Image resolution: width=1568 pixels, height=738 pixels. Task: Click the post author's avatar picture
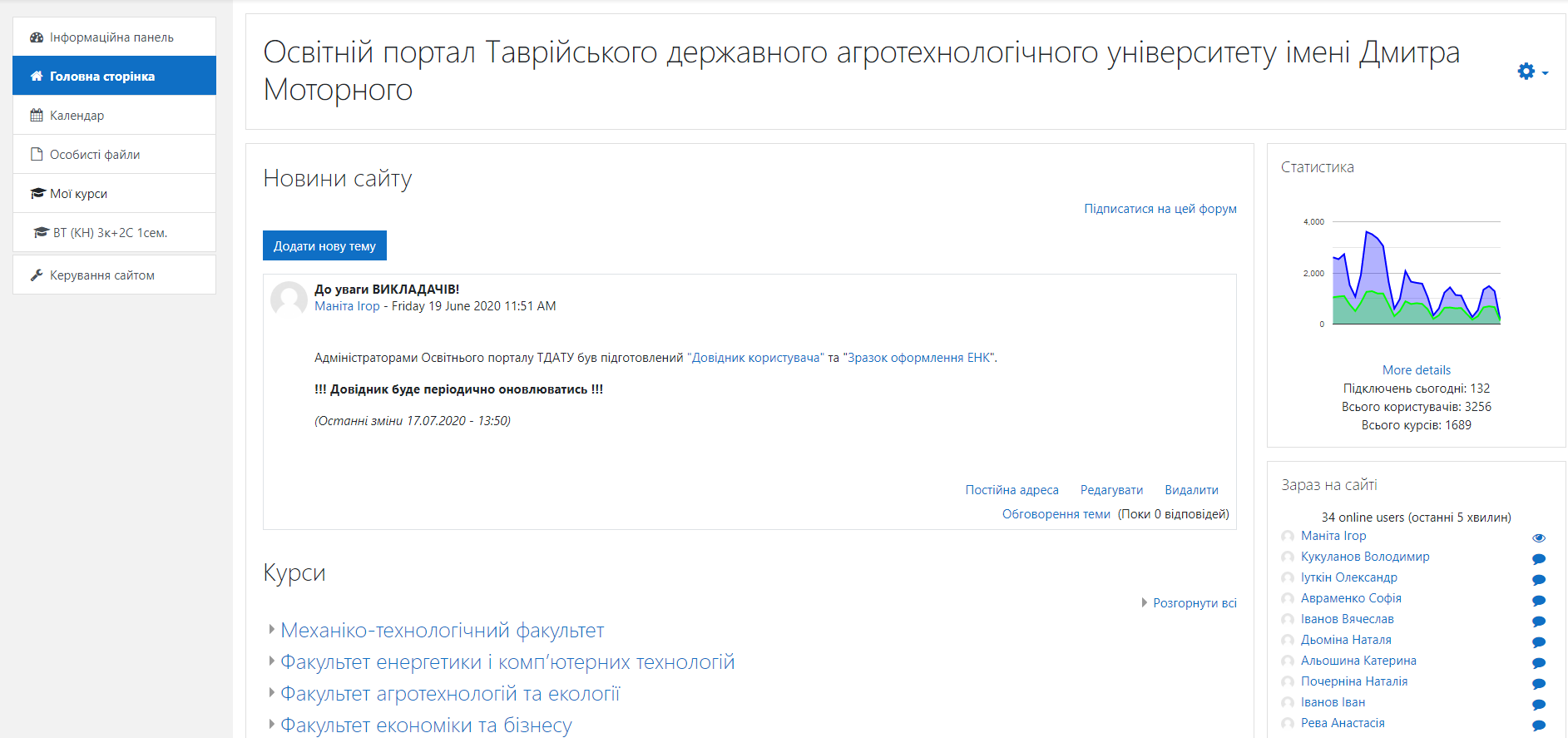(289, 300)
